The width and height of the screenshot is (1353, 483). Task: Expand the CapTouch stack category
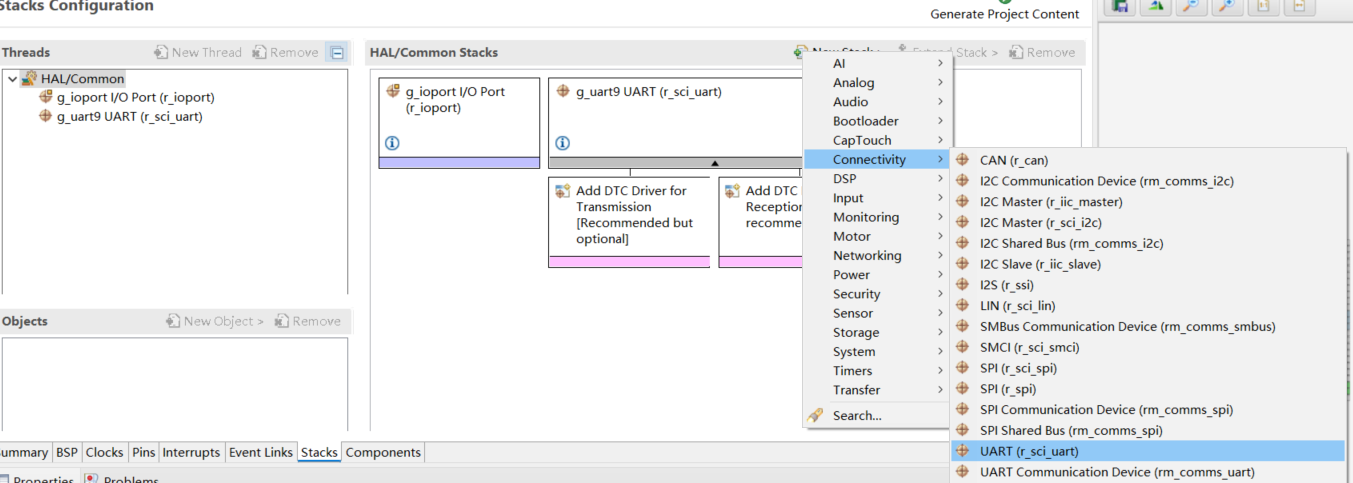pos(878,141)
